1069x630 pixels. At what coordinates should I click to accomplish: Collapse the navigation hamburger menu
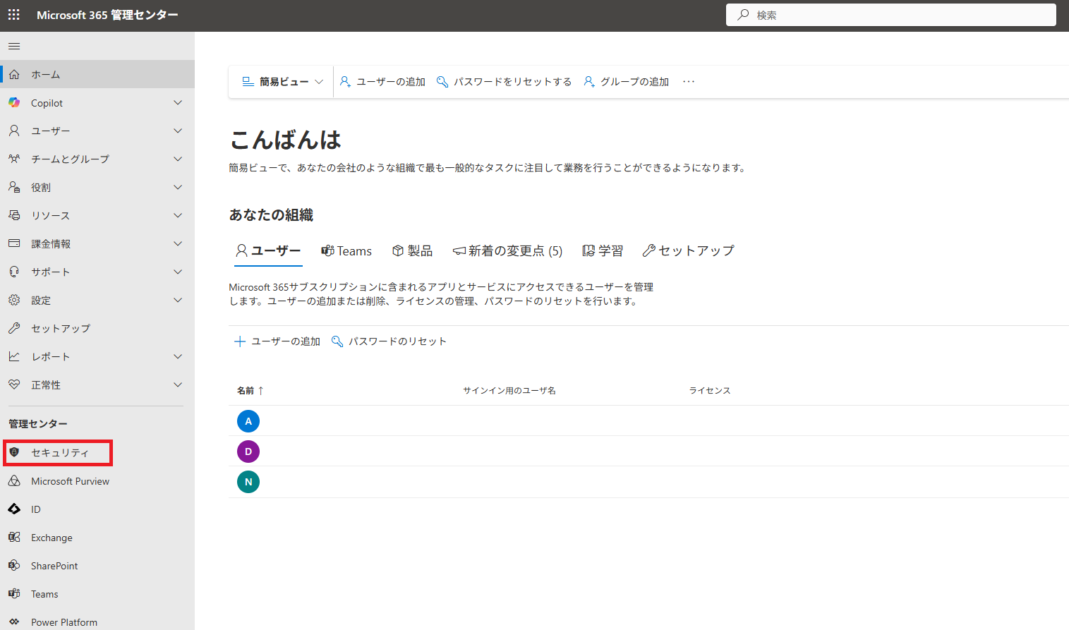point(14,46)
